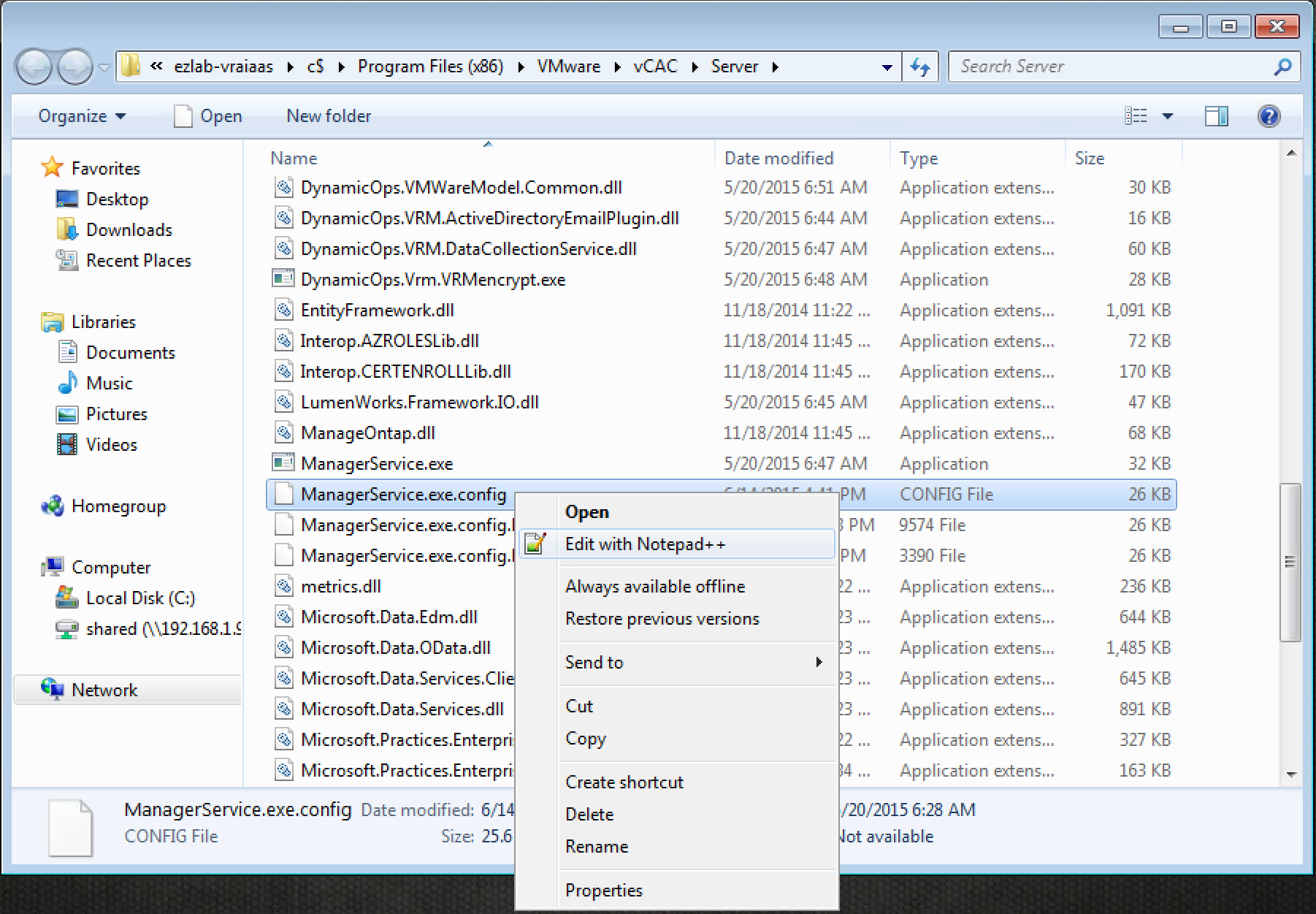The height and width of the screenshot is (914, 1316).
Task: Click the Notepad++ icon in context menu
Action: (x=535, y=544)
